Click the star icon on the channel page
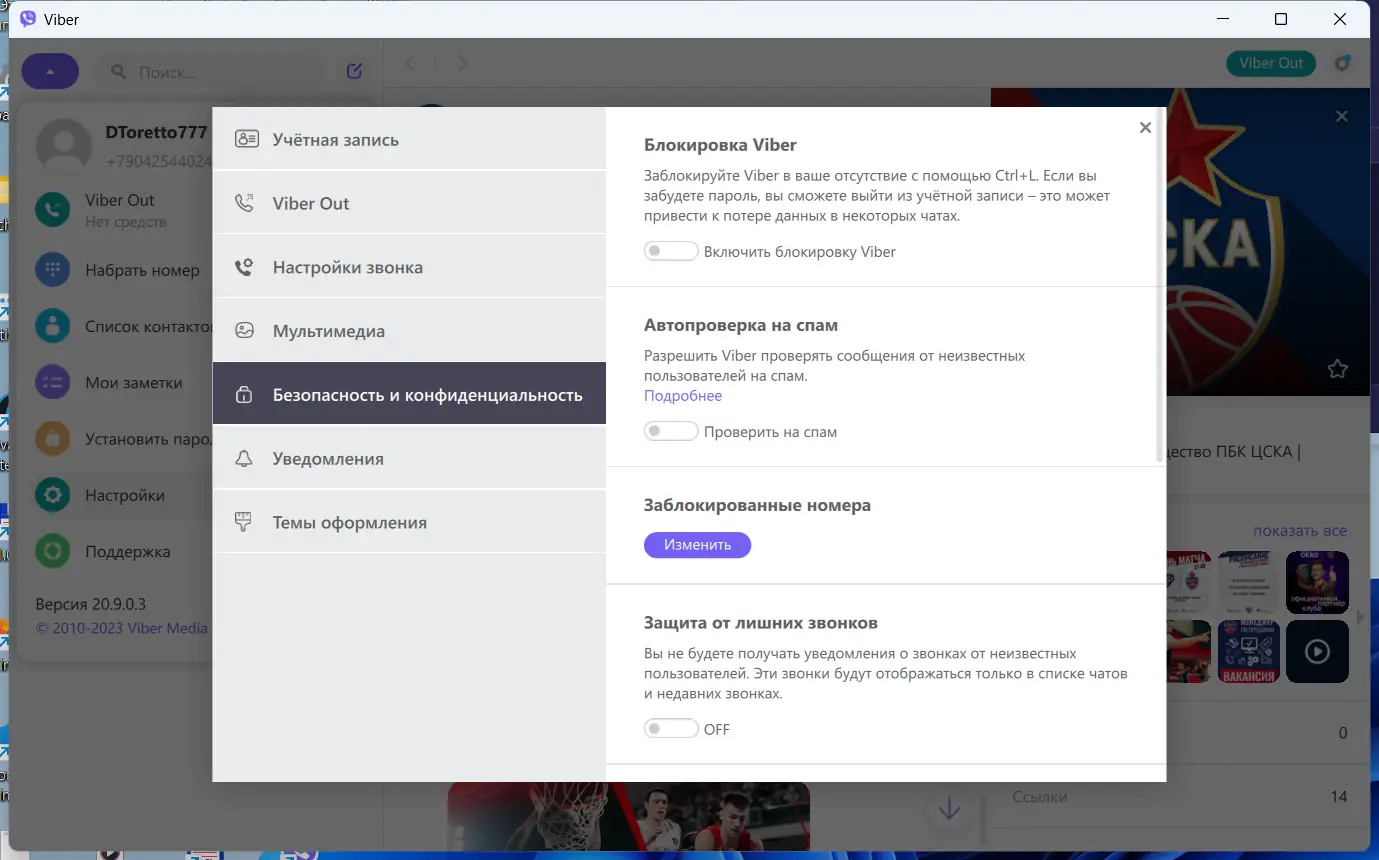 click(1338, 369)
